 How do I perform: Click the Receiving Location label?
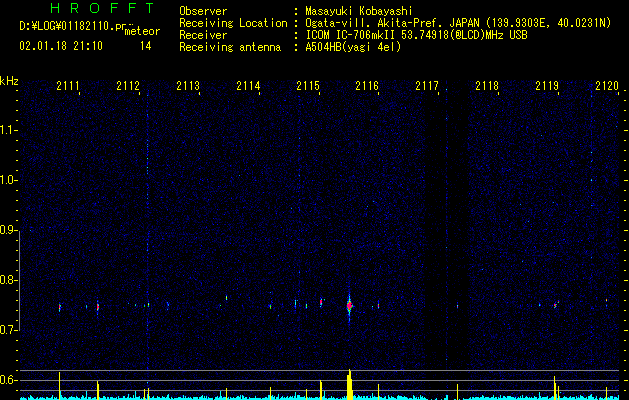pos(233,23)
